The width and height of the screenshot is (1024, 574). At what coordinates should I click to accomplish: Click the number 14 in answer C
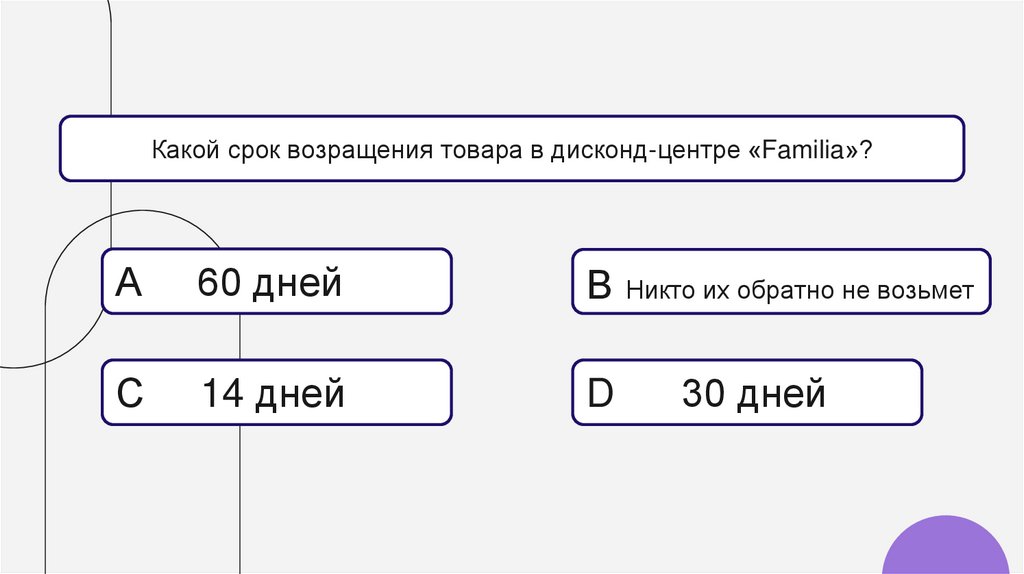pyautogui.click(x=223, y=394)
